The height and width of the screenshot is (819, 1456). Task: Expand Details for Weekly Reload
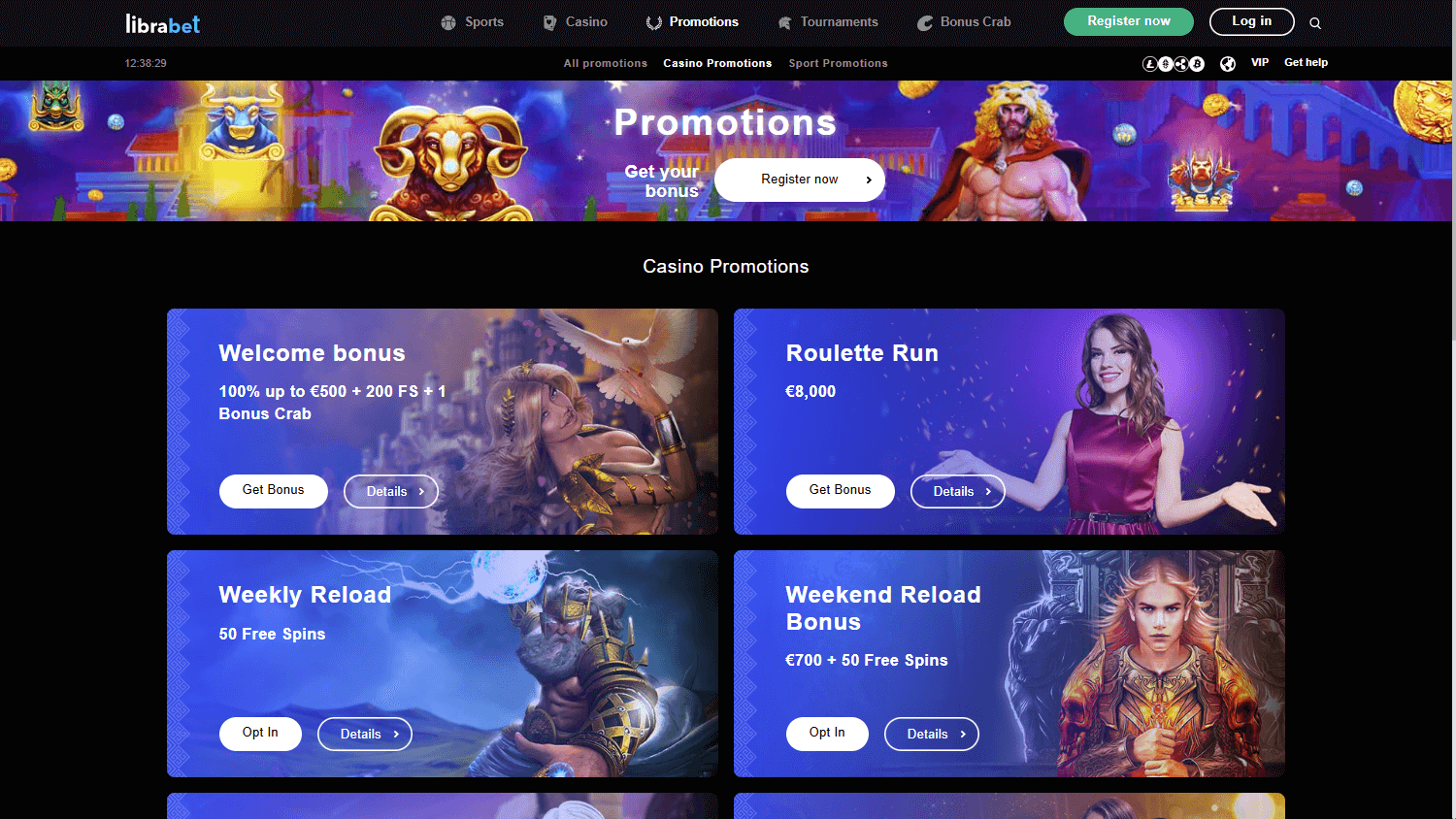point(365,735)
